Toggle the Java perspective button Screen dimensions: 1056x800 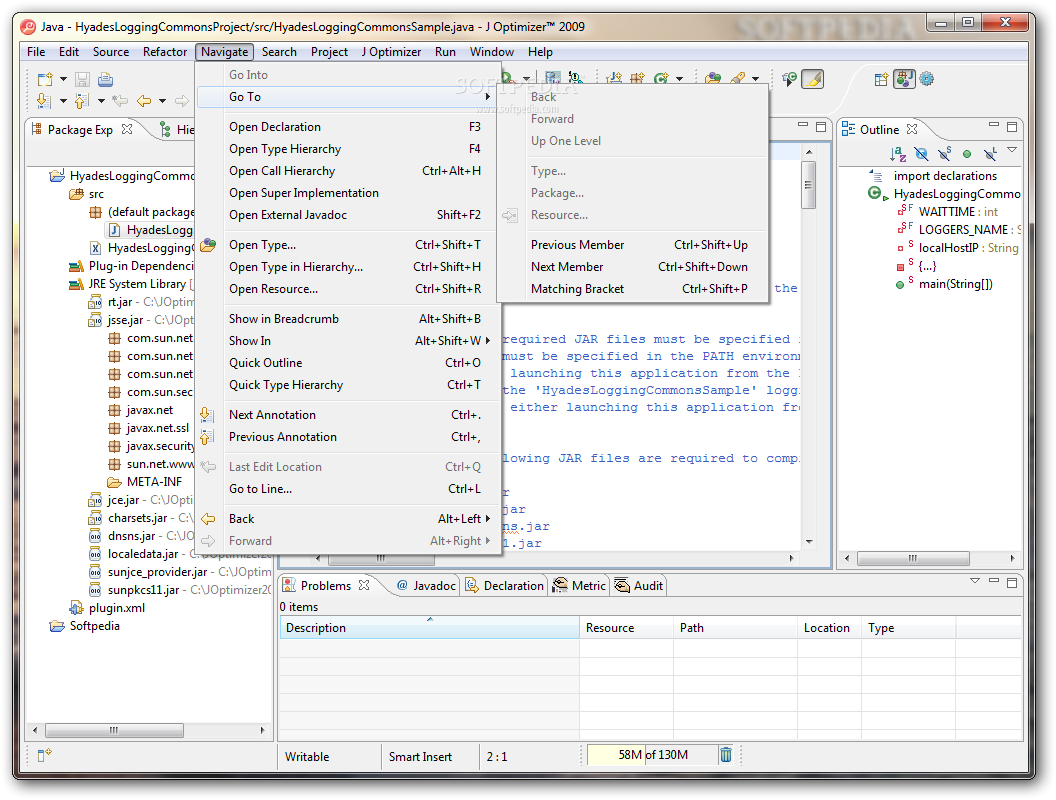coord(904,79)
